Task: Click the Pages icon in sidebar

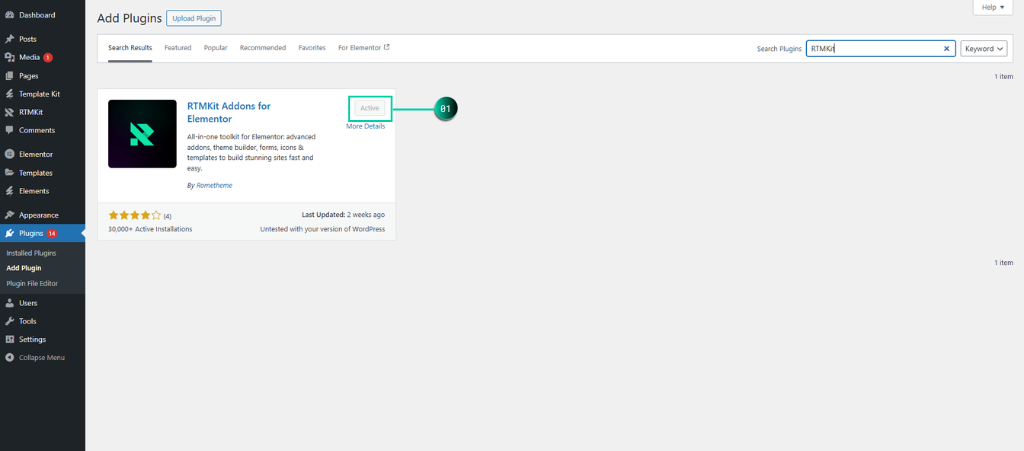Action: (x=10, y=76)
